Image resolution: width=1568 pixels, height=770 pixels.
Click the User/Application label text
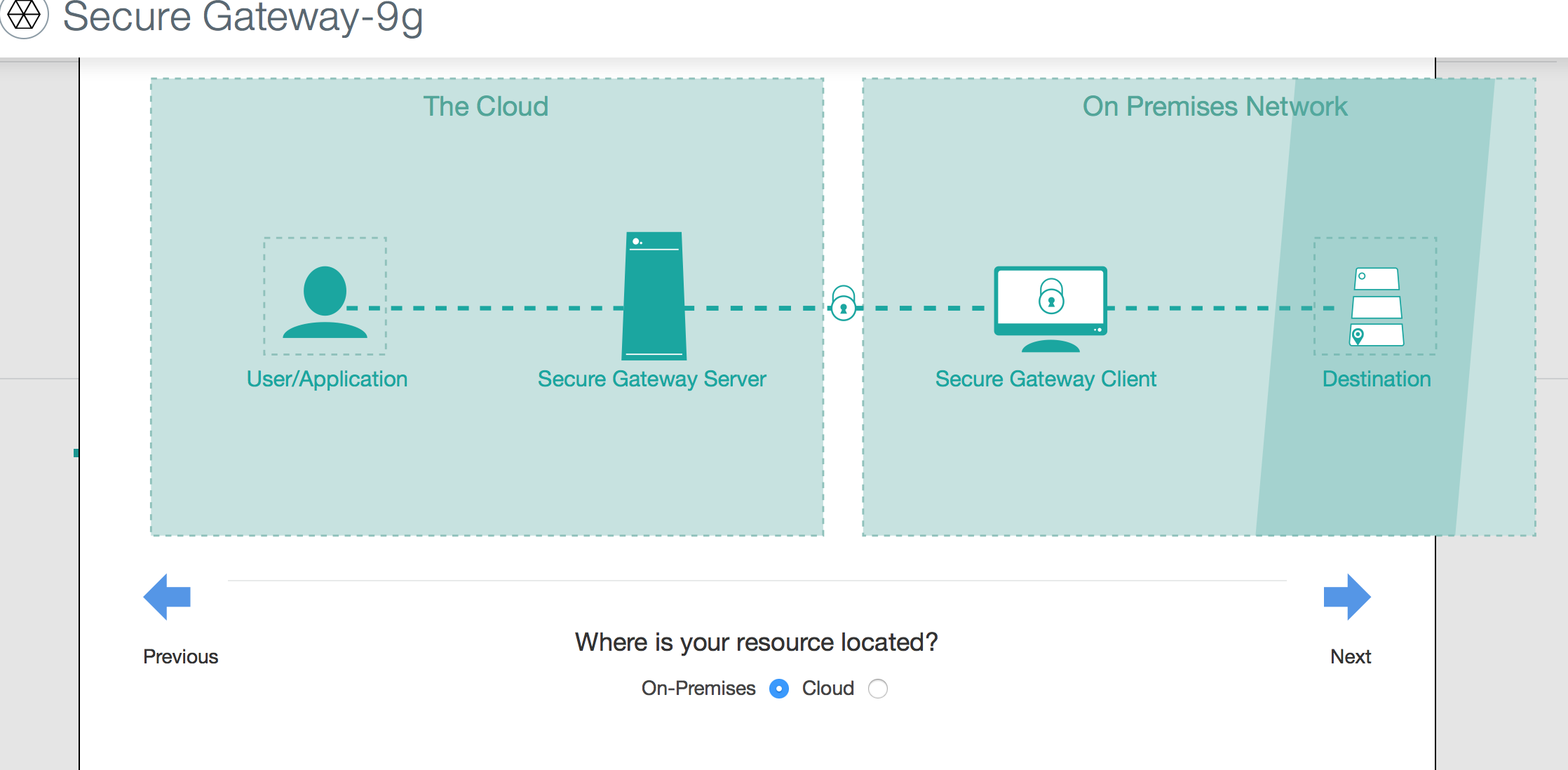point(327,379)
